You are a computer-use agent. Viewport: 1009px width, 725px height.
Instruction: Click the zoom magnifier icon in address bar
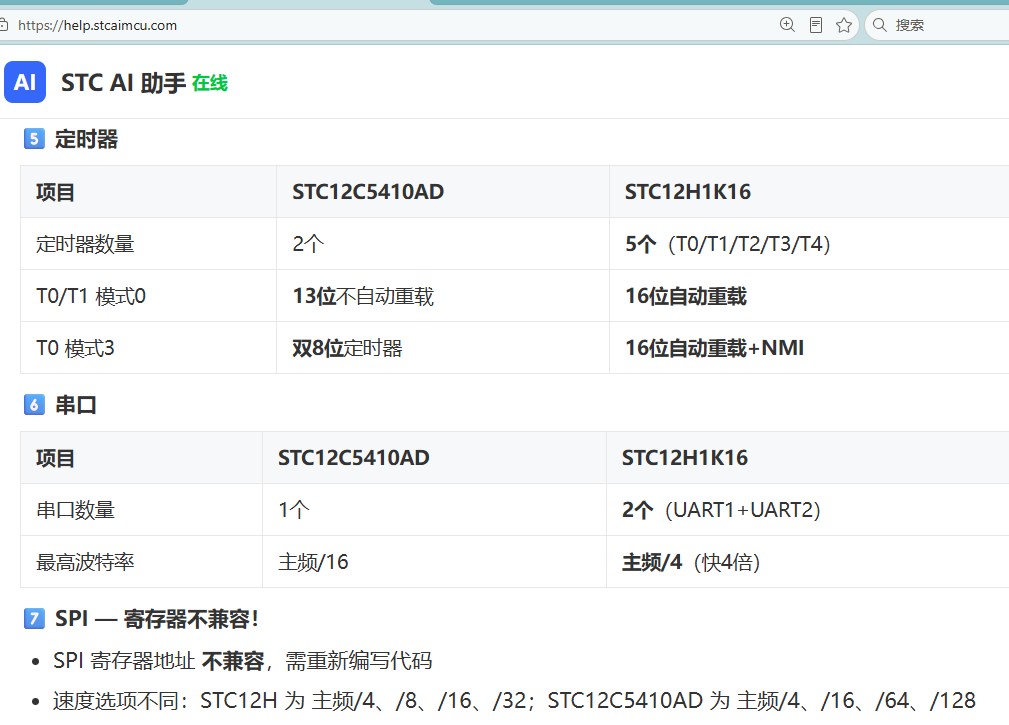(x=787, y=25)
